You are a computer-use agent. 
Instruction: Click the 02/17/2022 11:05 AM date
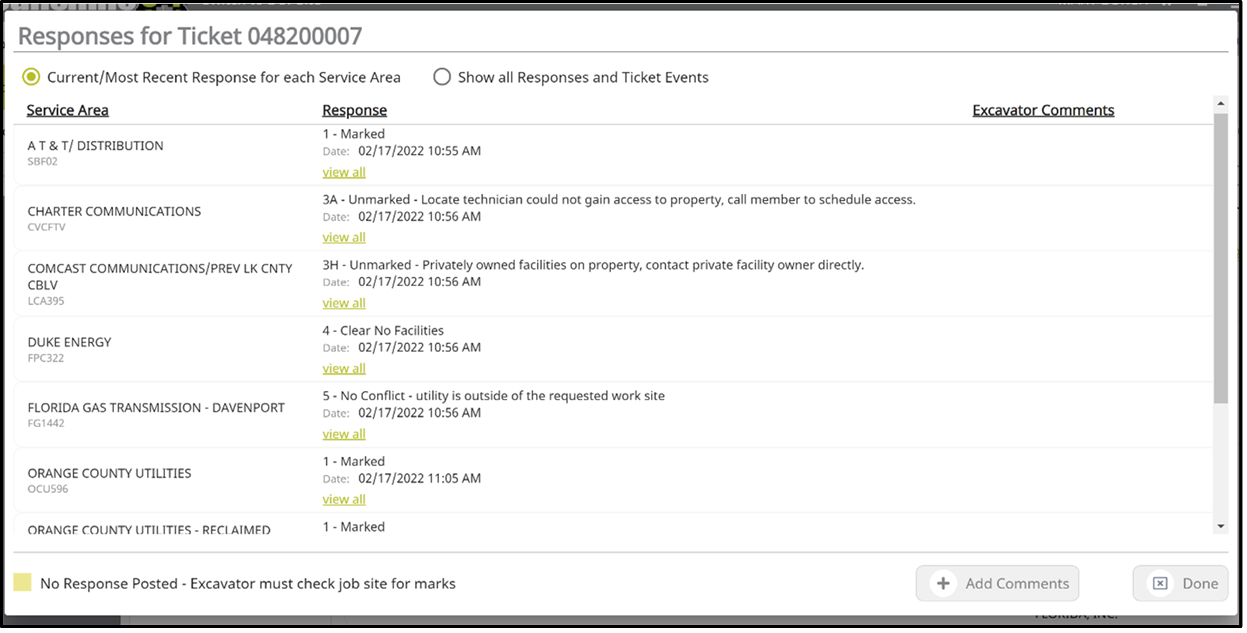coord(419,478)
